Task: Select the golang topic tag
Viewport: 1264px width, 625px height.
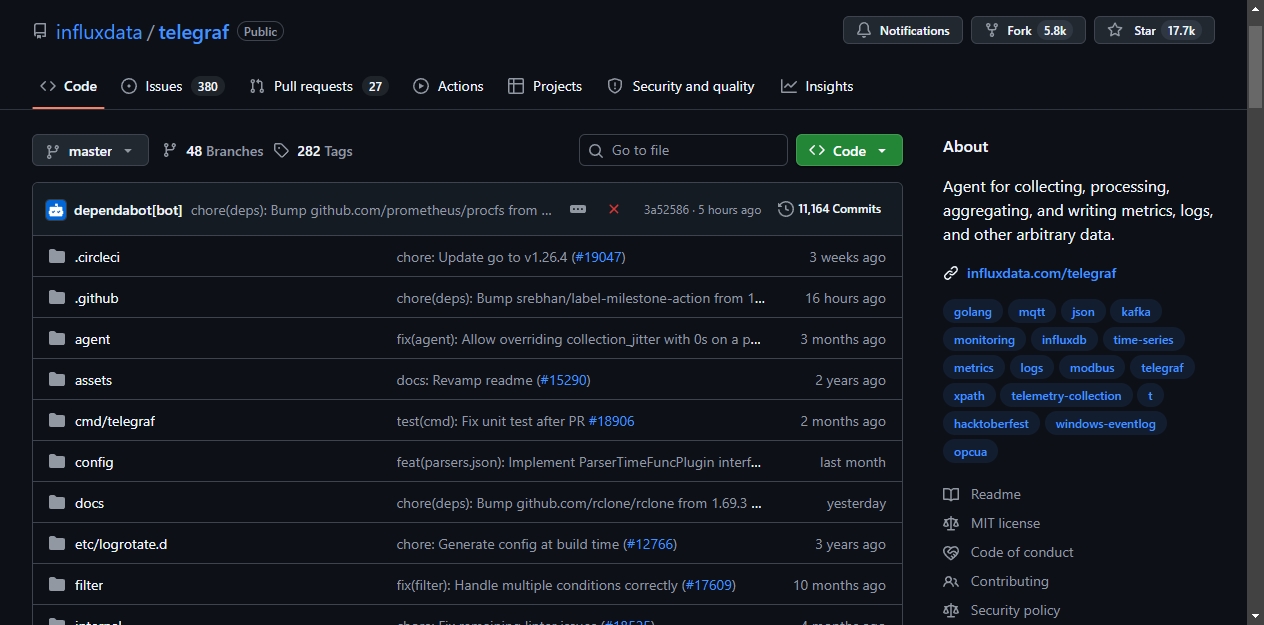Action: coord(973,312)
